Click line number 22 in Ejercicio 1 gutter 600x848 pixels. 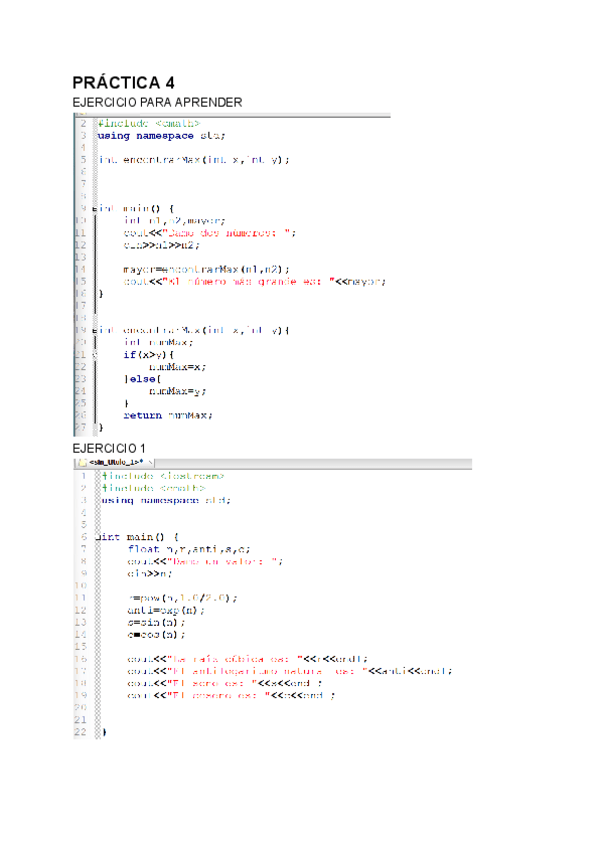(80, 732)
